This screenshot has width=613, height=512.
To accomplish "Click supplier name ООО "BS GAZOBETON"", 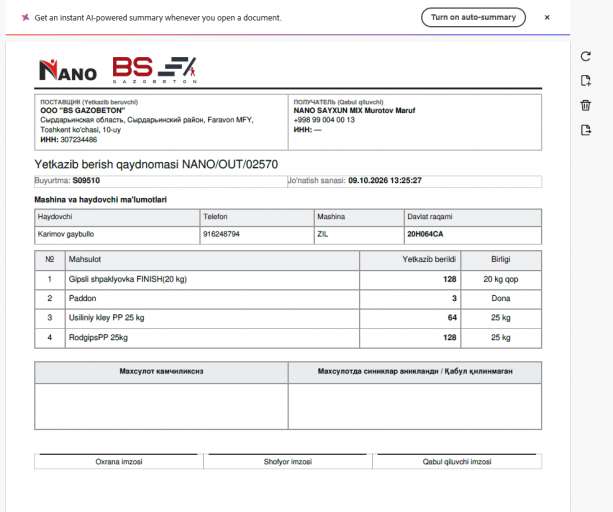I will coord(82,111).
